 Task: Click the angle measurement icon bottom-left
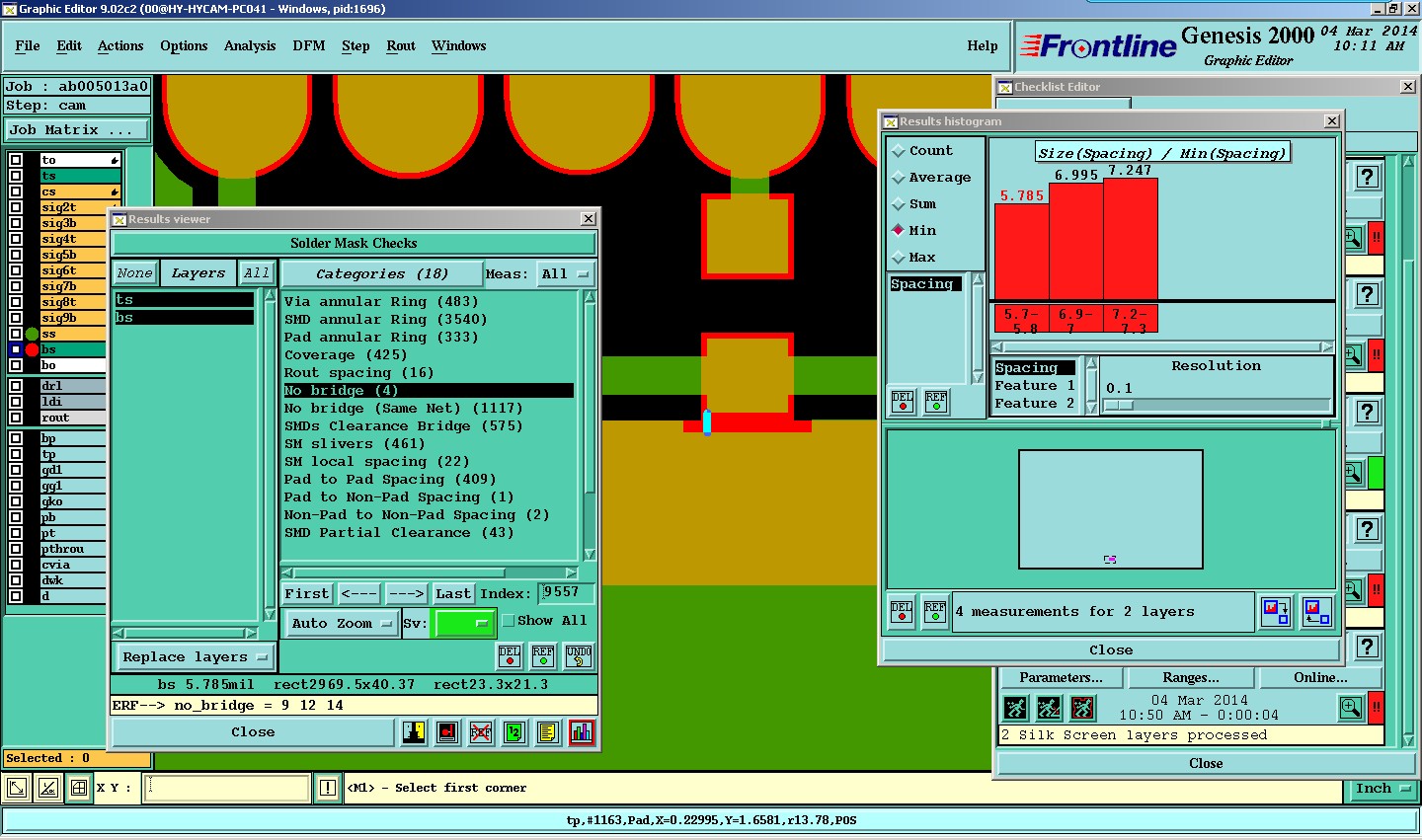pos(48,788)
